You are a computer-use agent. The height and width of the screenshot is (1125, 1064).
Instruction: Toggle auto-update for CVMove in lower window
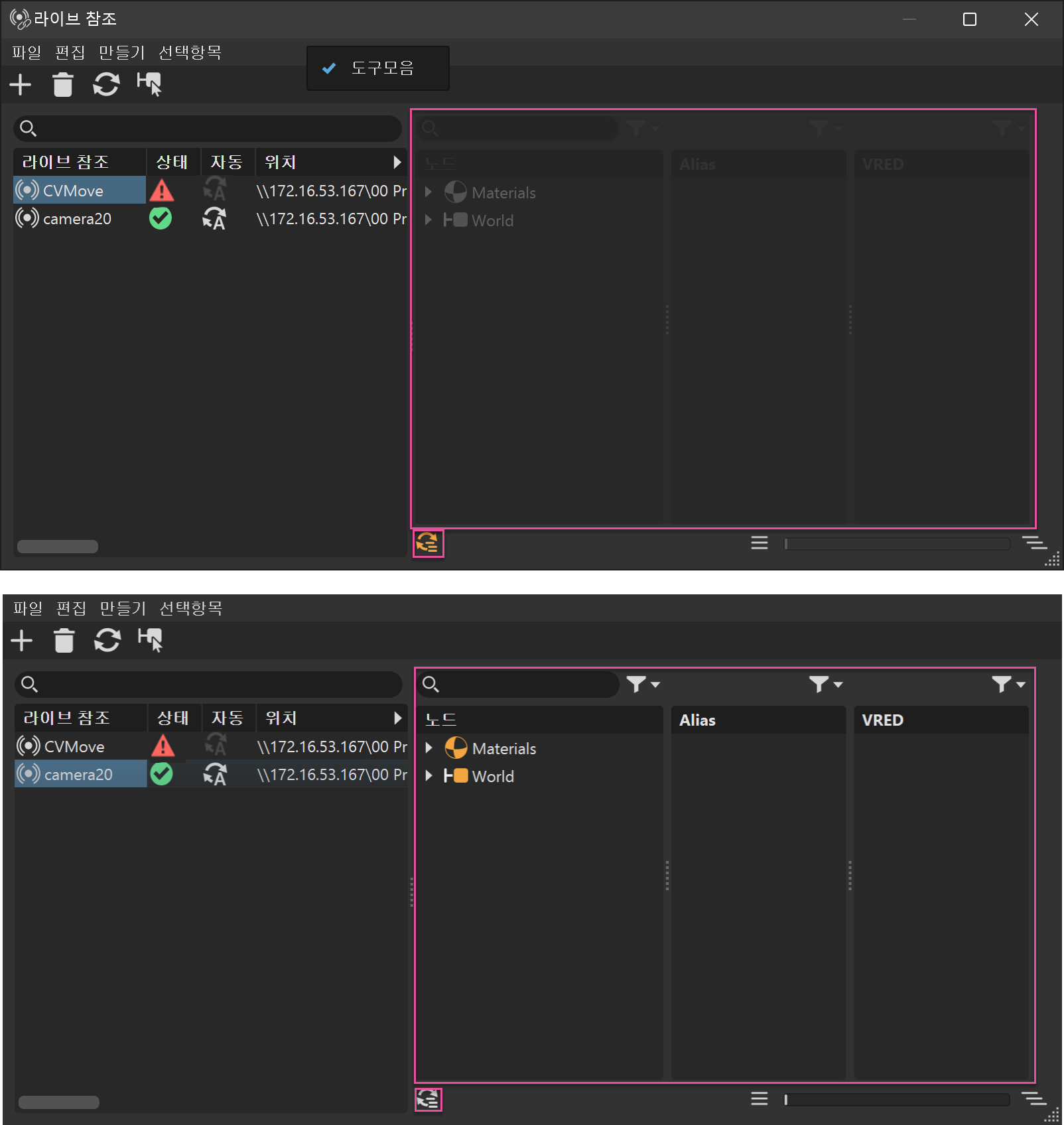click(x=216, y=746)
